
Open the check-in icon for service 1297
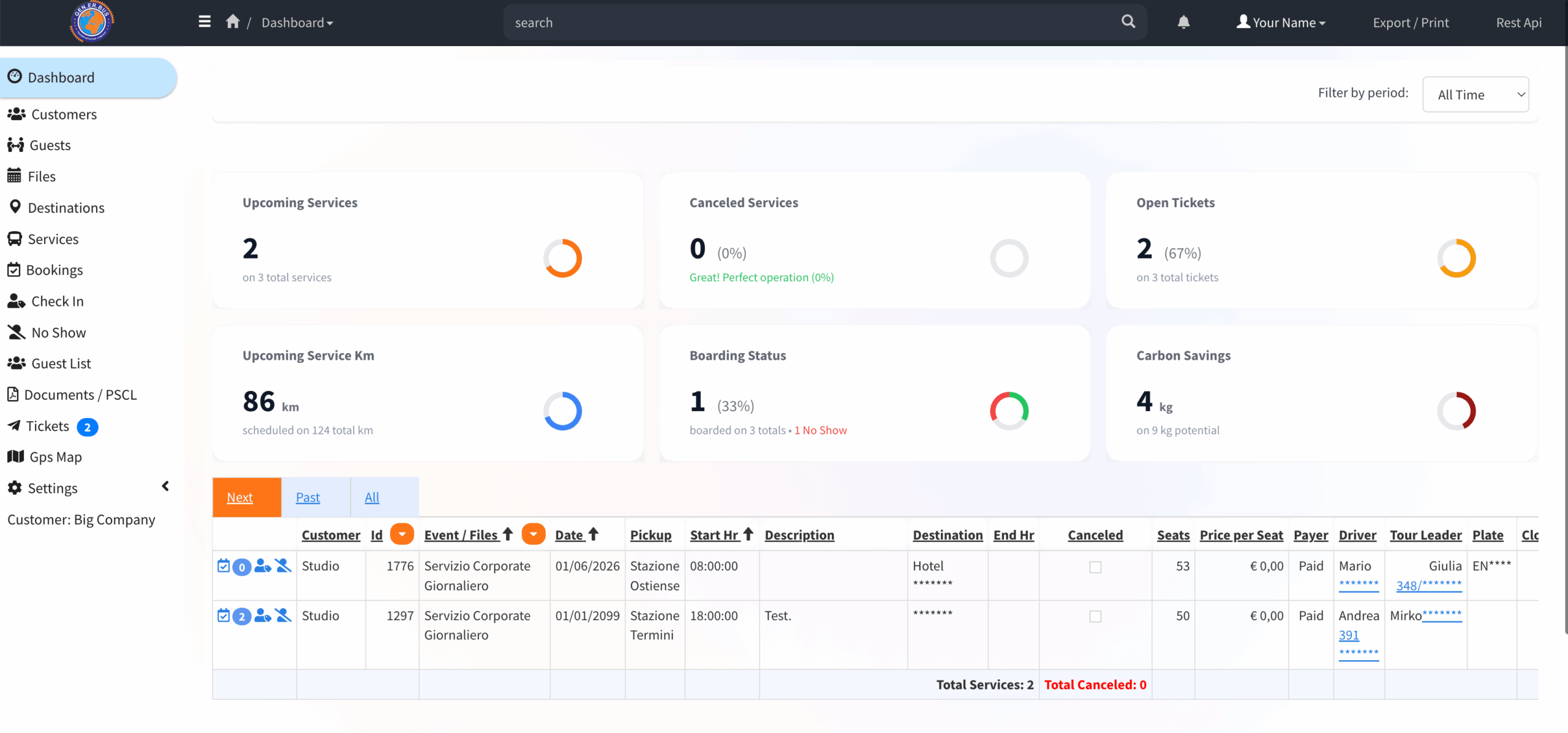click(x=263, y=615)
